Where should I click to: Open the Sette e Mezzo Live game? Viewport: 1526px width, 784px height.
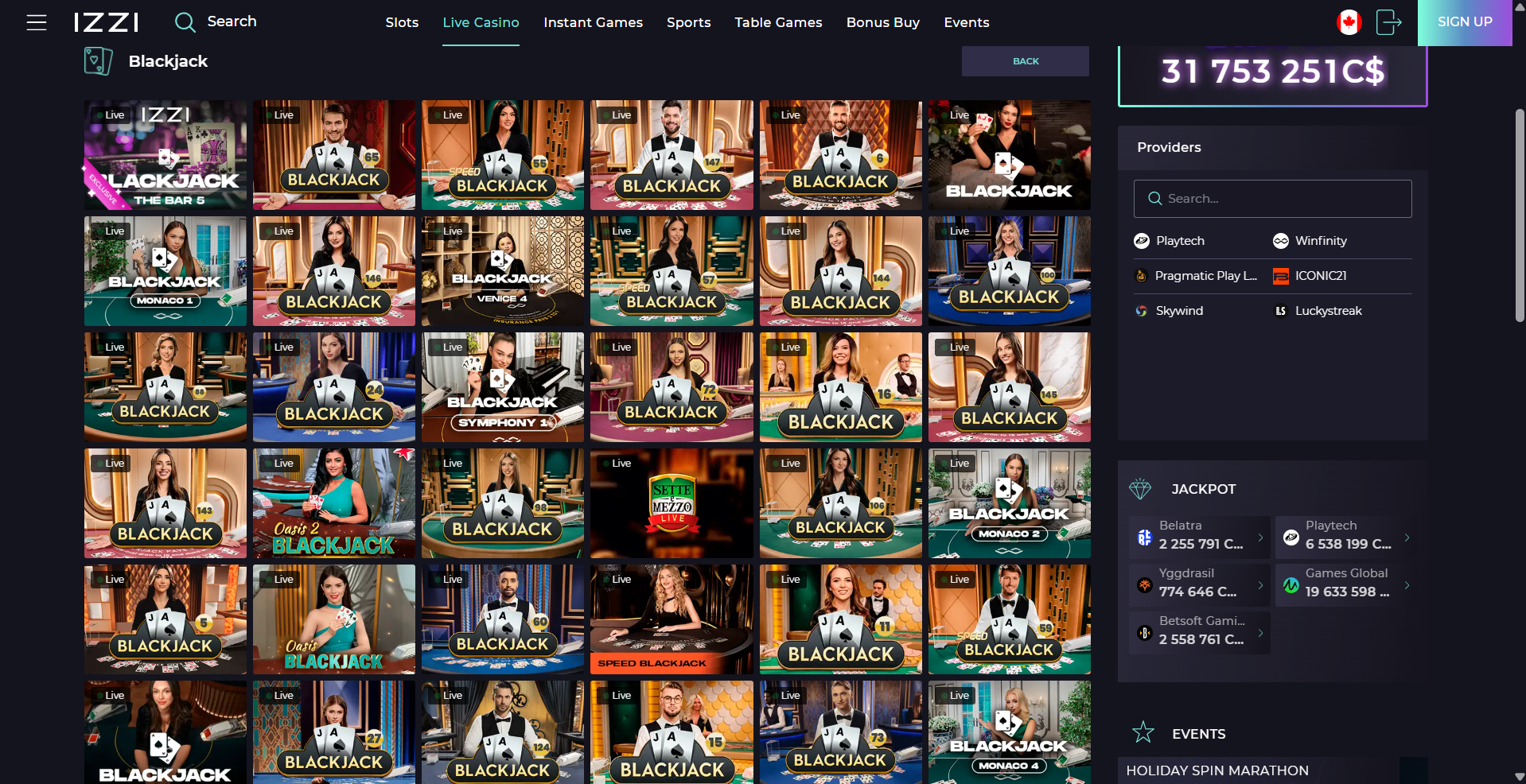pos(672,503)
